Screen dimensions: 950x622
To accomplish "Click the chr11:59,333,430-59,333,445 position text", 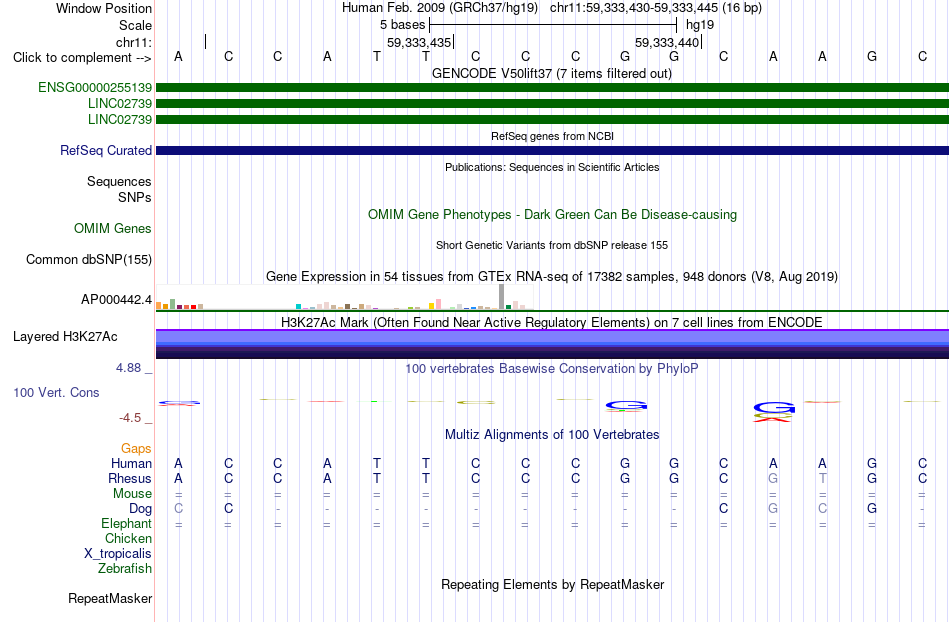I will [x=634, y=8].
